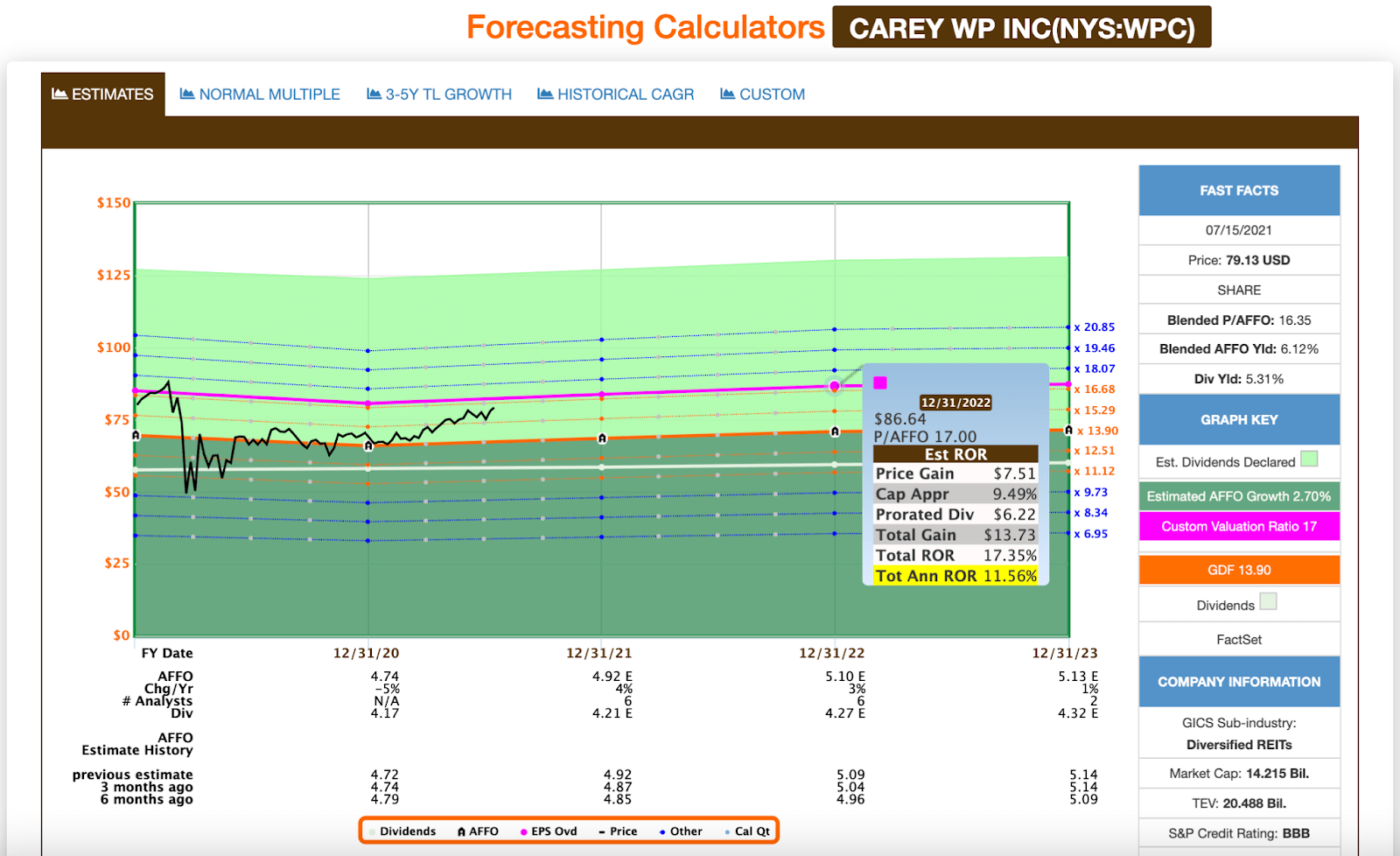Open the HISTORICAL CAGR tab
Viewport: 1400px width, 856px height.
tap(616, 94)
